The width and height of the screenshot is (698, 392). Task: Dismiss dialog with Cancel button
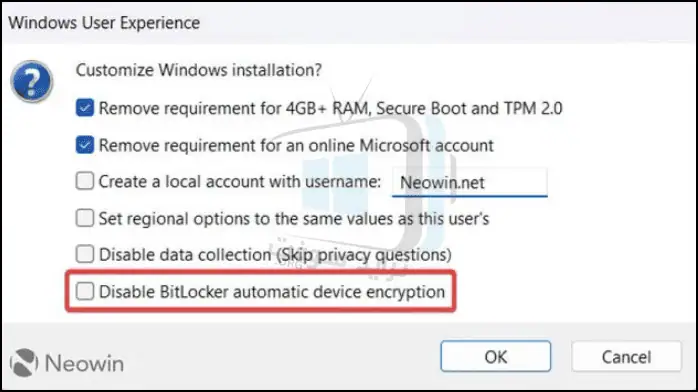(x=626, y=356)
